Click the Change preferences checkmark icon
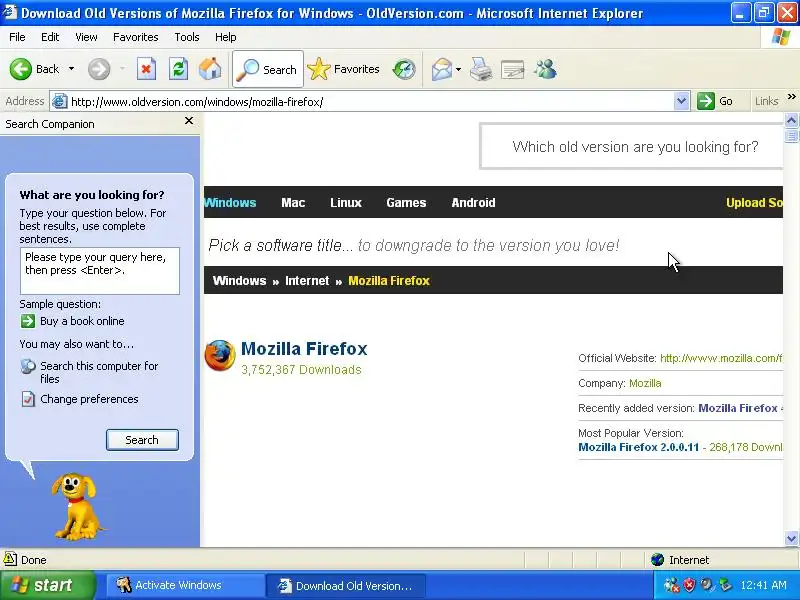 tap(28, 399)
